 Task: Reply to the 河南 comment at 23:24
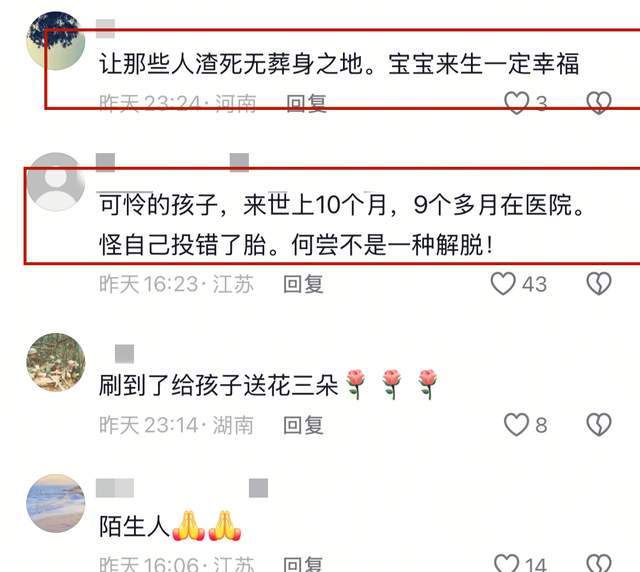click(307, 103)
